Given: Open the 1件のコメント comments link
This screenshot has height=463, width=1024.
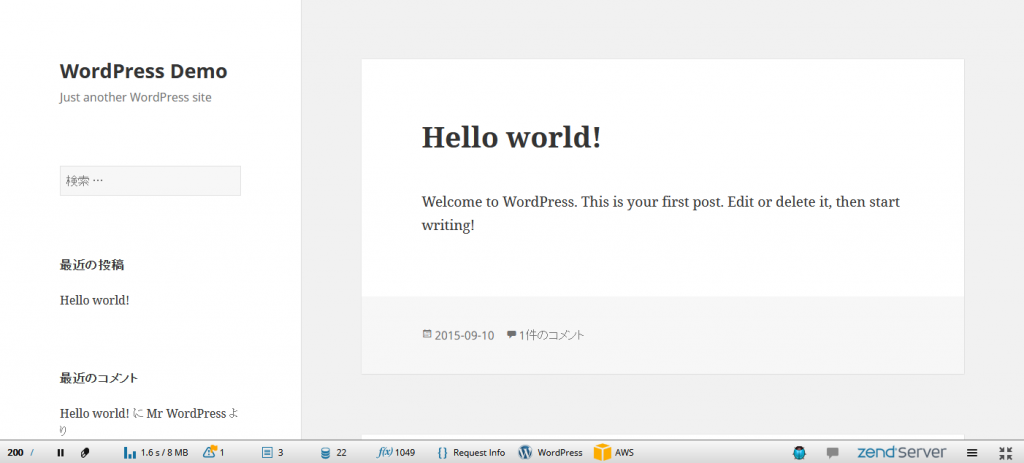Looking at the screenshot, I should pos(551,335).
